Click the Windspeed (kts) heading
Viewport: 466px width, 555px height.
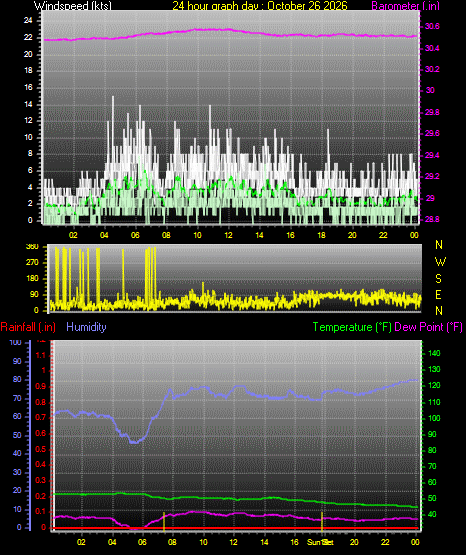tap(73, 5)
